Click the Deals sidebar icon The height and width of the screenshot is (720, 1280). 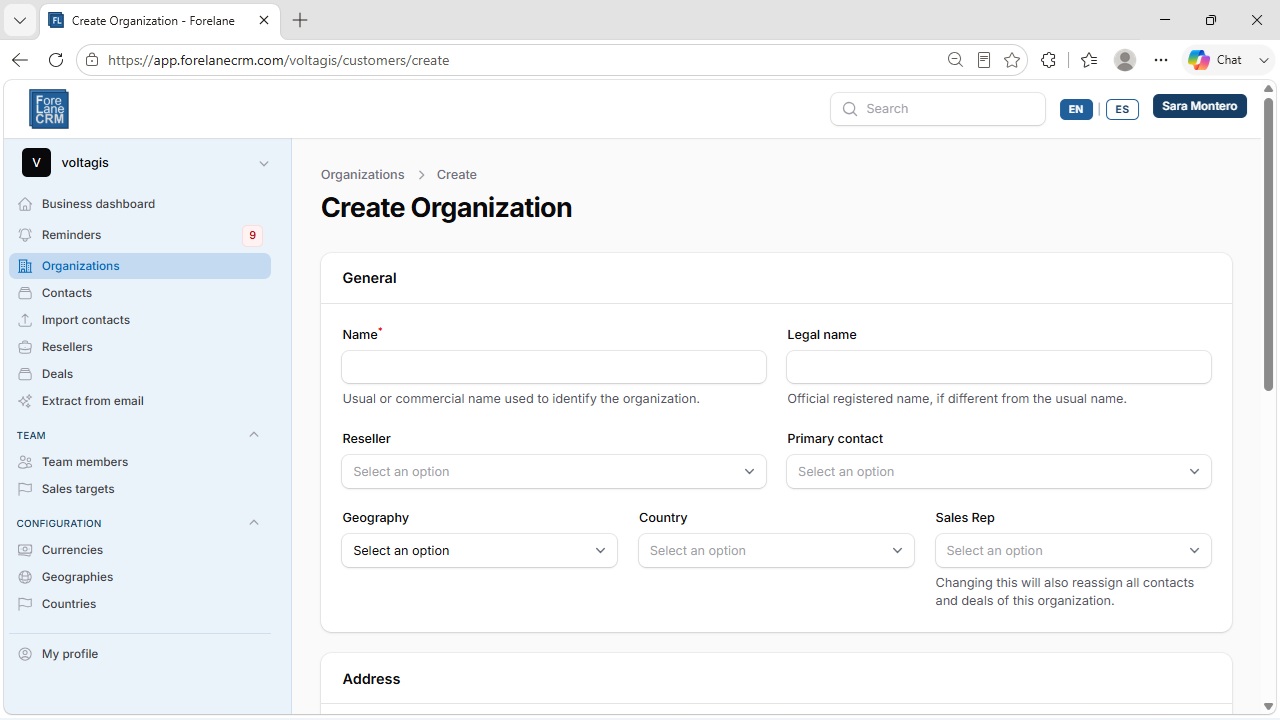pos(25,374)
